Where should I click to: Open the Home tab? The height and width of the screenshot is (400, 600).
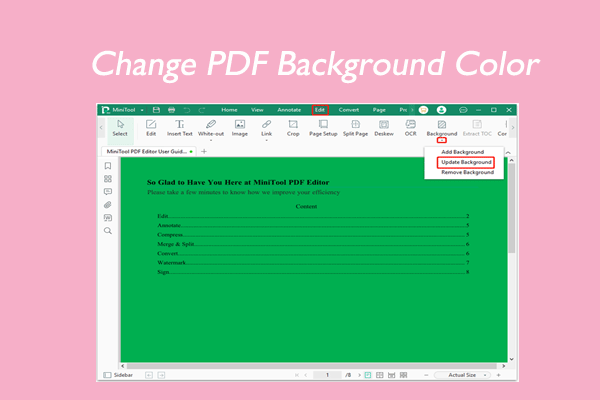pos(229,110)
